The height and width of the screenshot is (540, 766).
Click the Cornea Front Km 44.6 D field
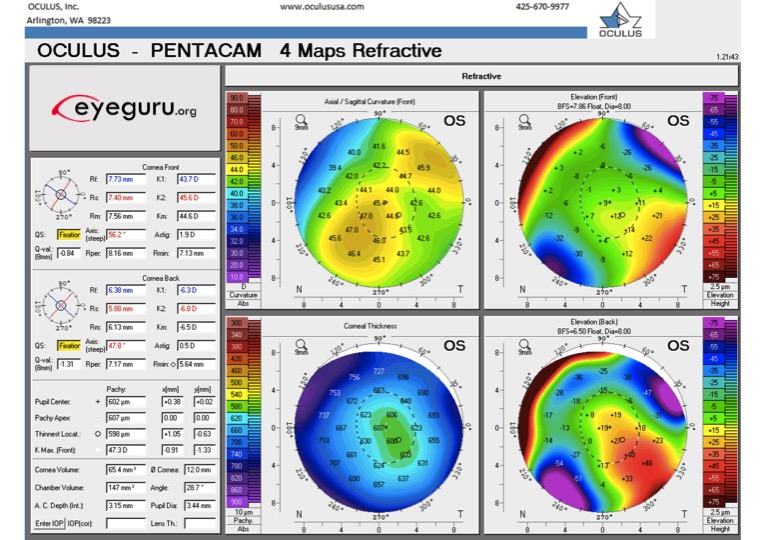click(x=196, y=216)
